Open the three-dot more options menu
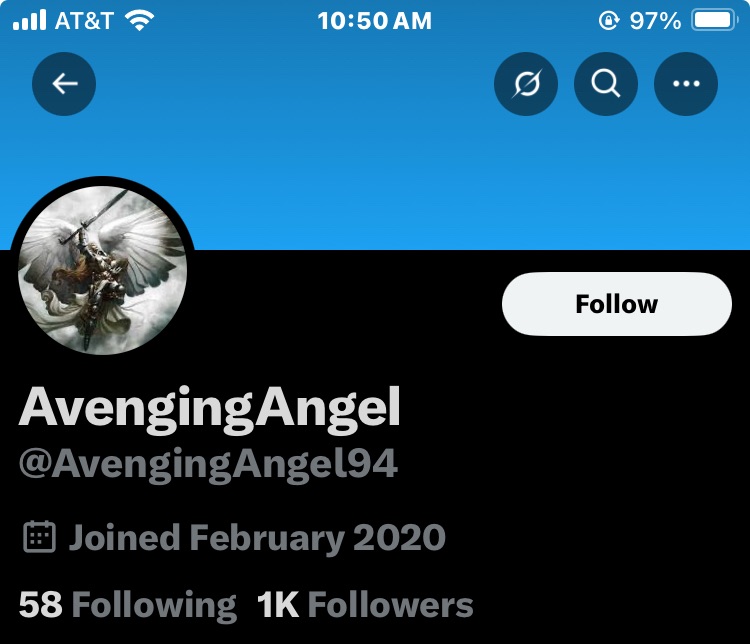750x644 pixels. tap(686, 84)
